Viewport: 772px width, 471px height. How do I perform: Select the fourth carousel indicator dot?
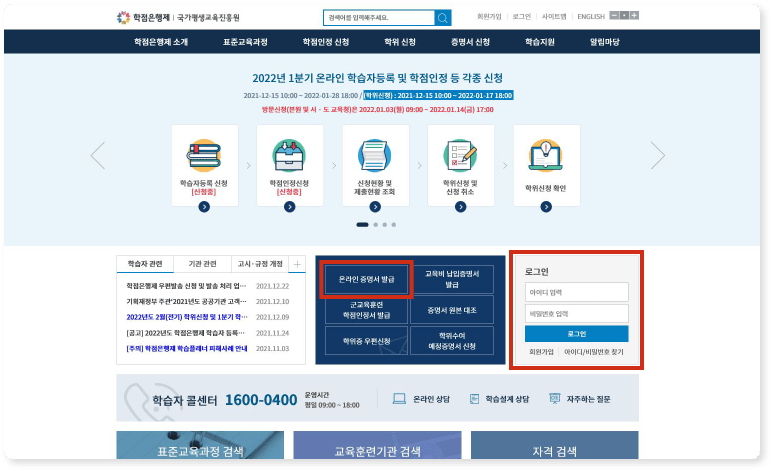(393, 224)
